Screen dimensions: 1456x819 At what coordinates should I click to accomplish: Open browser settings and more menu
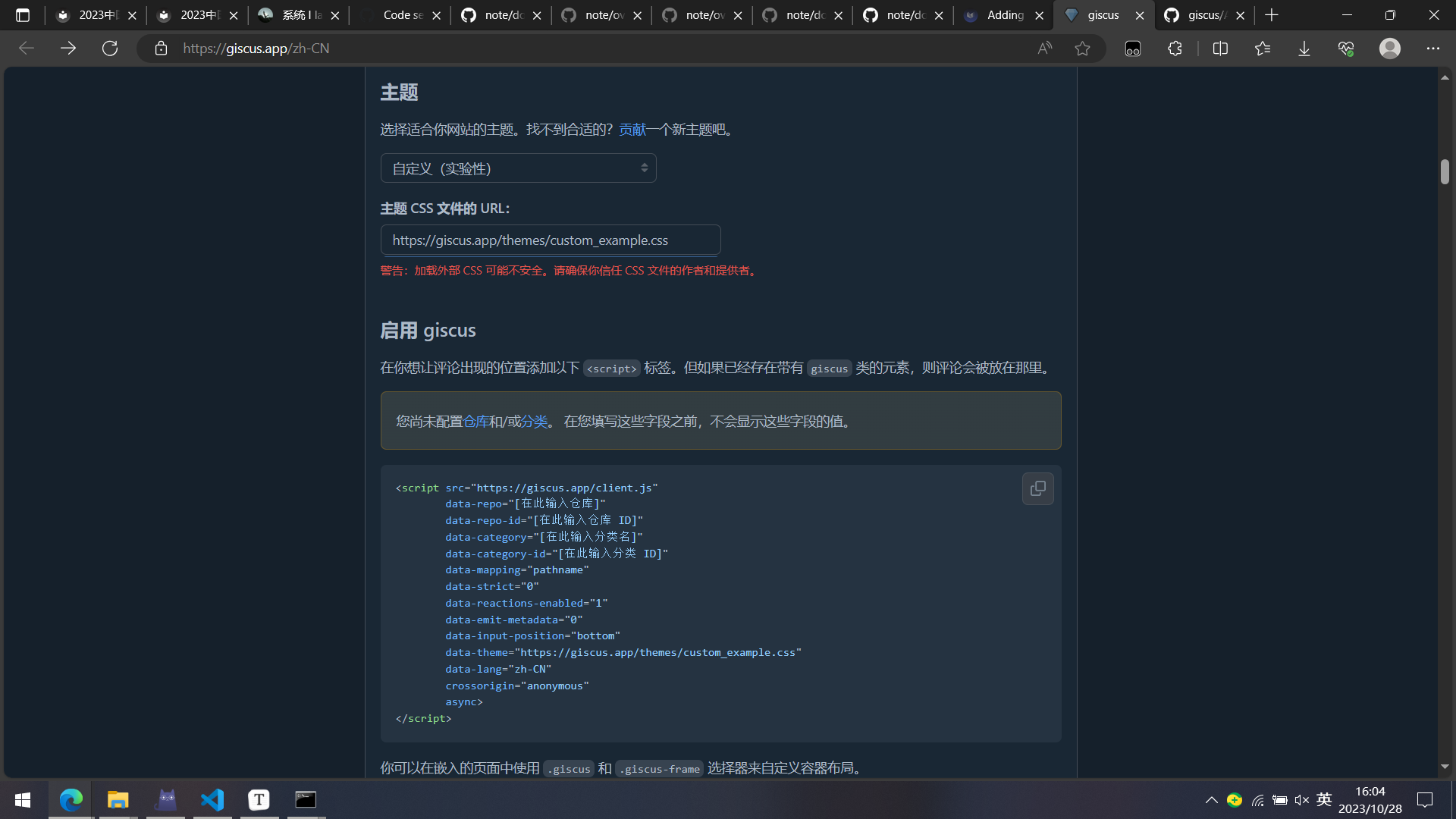[x=1432, y=49]
